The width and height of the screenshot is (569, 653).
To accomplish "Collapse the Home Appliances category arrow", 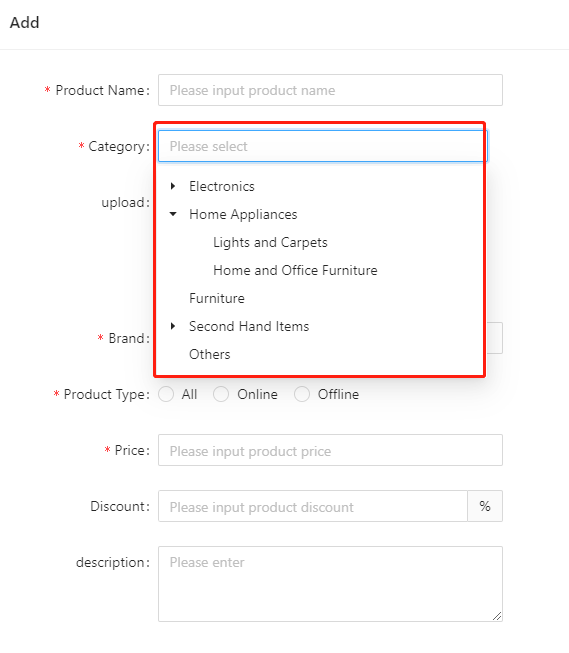I will 173,214.
